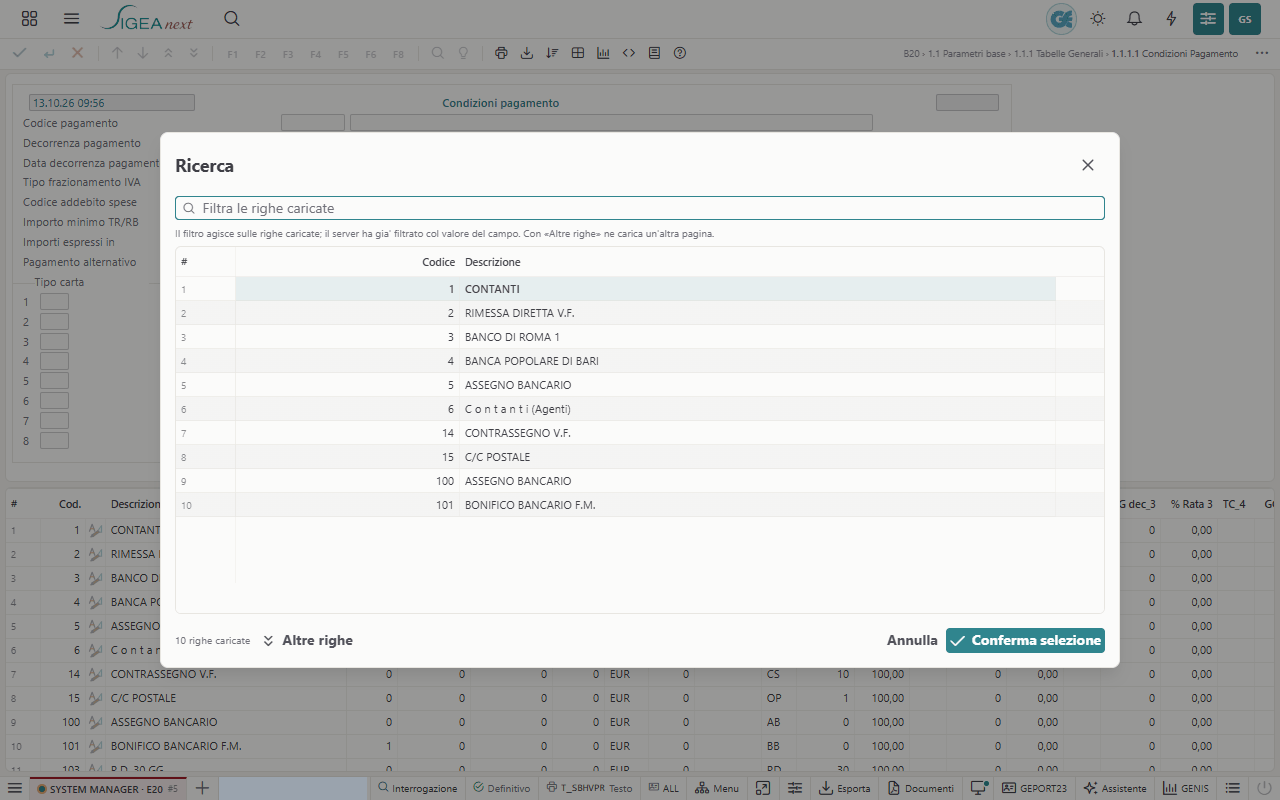Focus the Filtra le righe caricate field
The width and height of the screenshot is (1280, 800).
coord(640,208)
